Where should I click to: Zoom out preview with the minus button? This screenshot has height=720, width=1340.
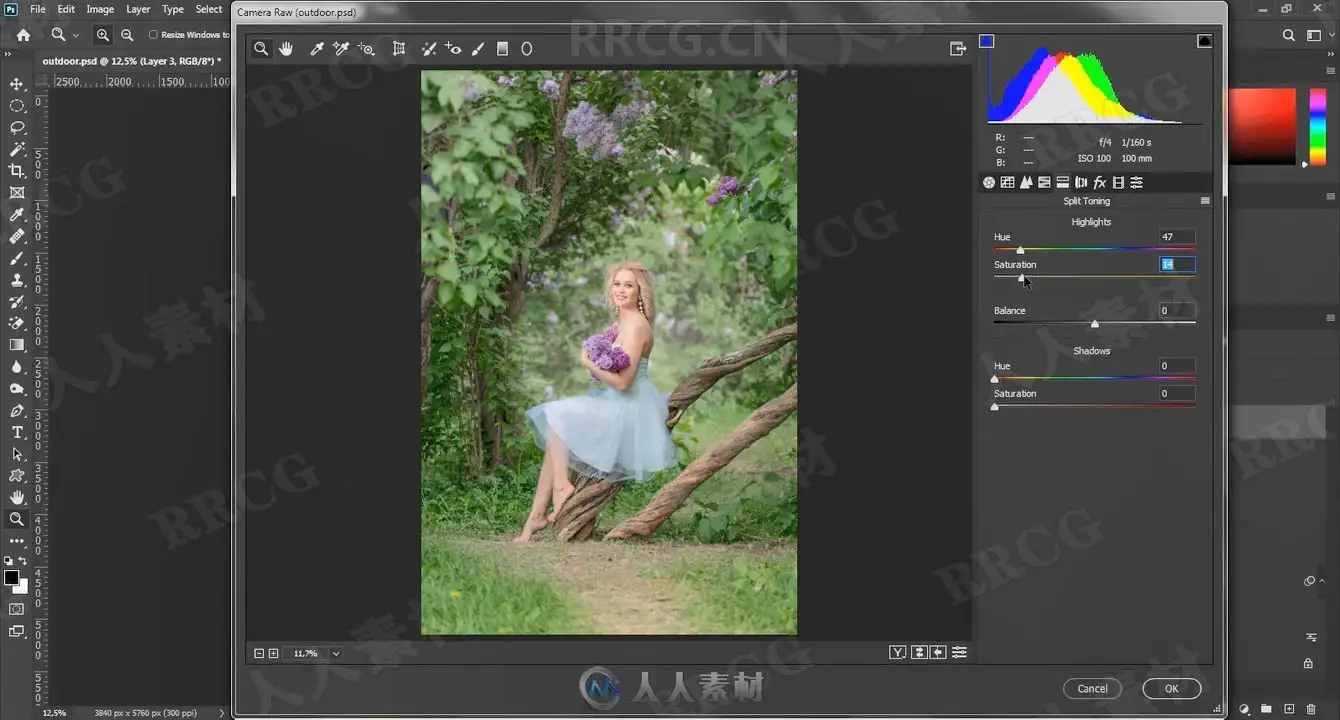click(259, 653)
